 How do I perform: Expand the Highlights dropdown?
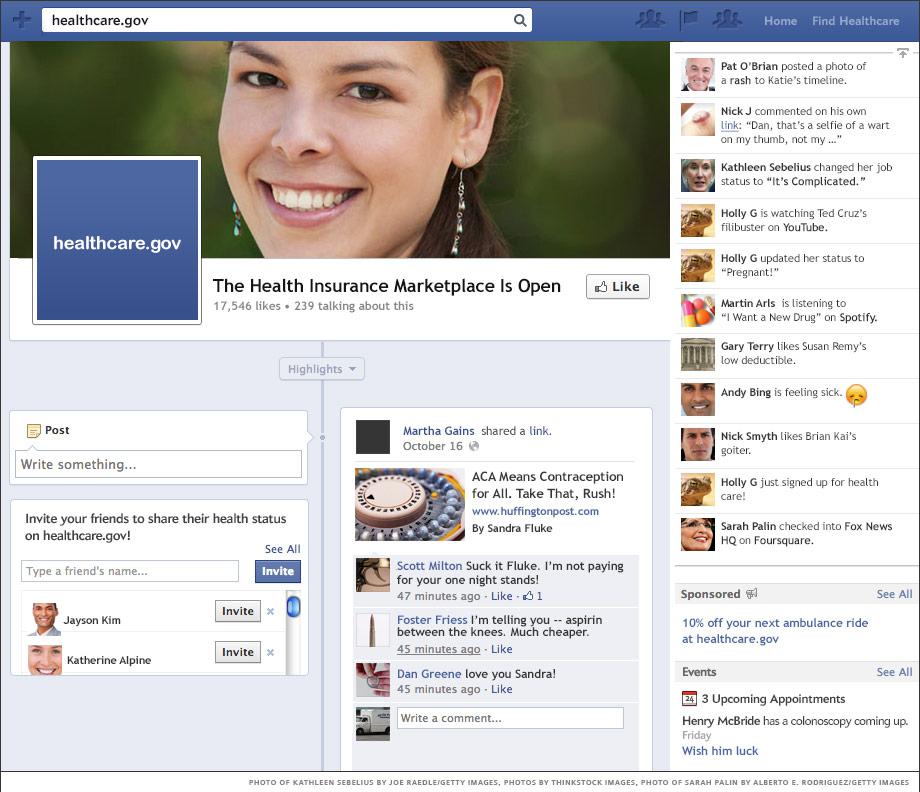[322, 369]
